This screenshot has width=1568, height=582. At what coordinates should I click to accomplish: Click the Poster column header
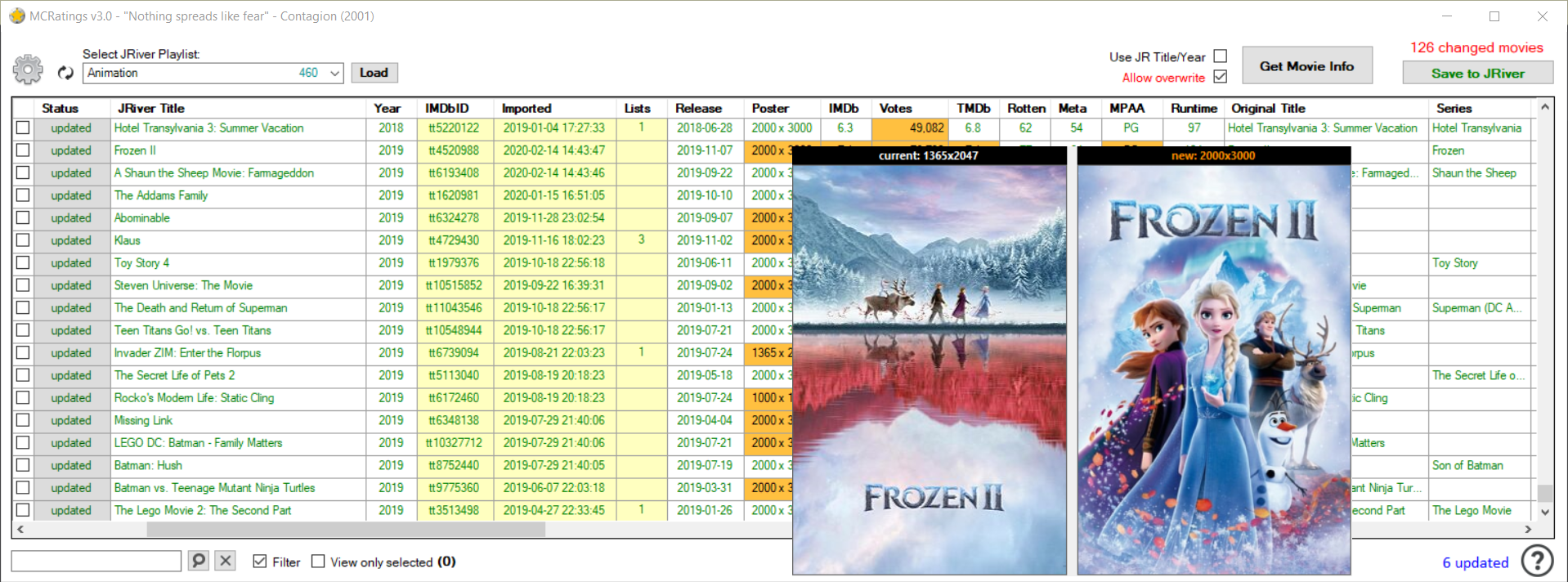pos(782,108)
